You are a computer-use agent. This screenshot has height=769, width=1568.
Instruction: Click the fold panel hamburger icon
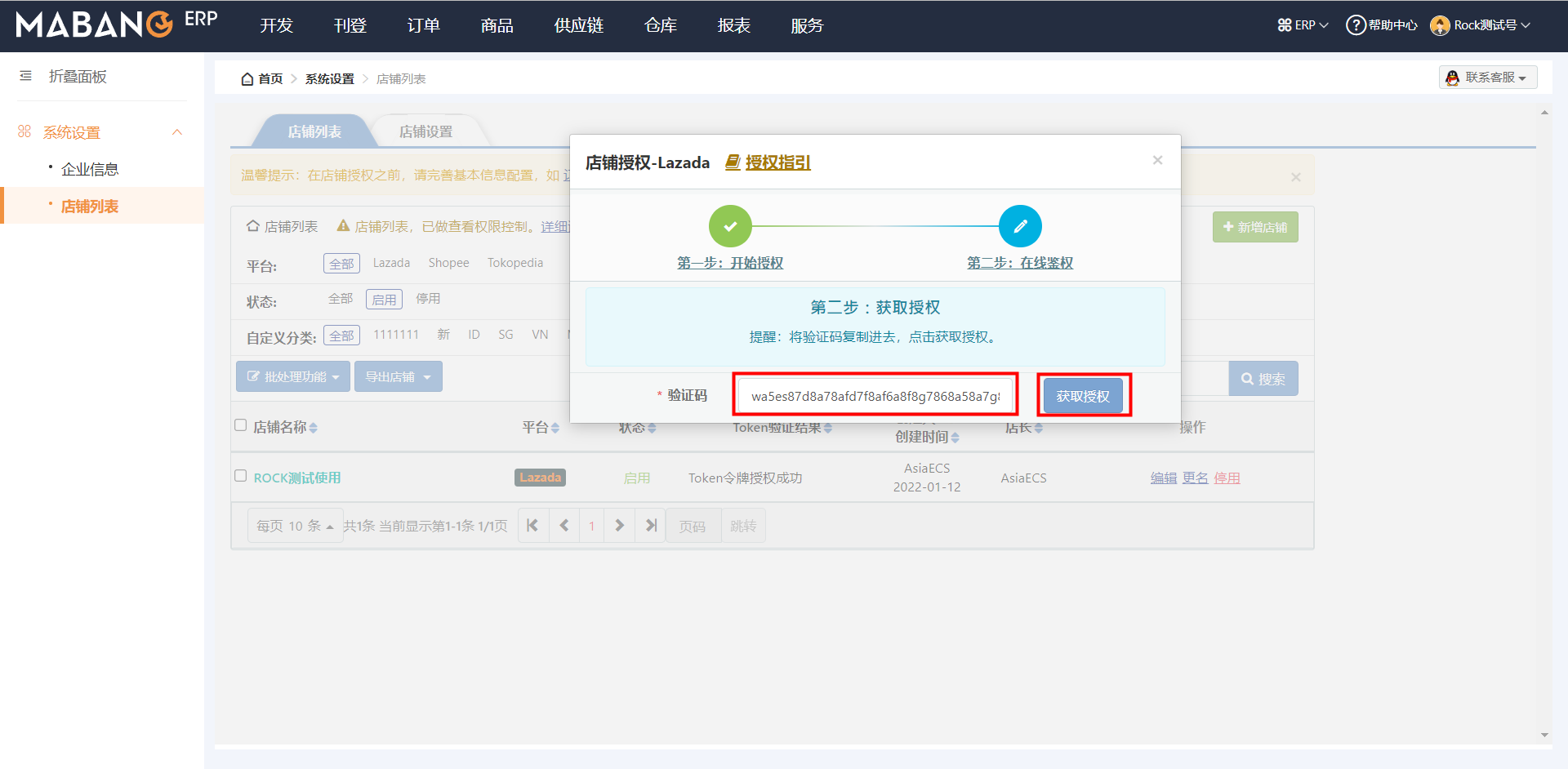point(25,76)
